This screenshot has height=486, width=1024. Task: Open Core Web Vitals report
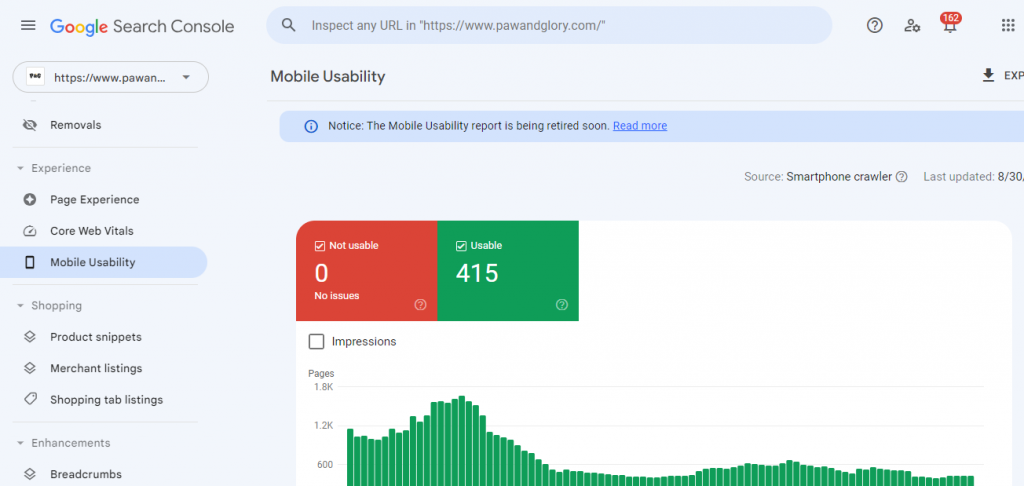coord(92,231)
